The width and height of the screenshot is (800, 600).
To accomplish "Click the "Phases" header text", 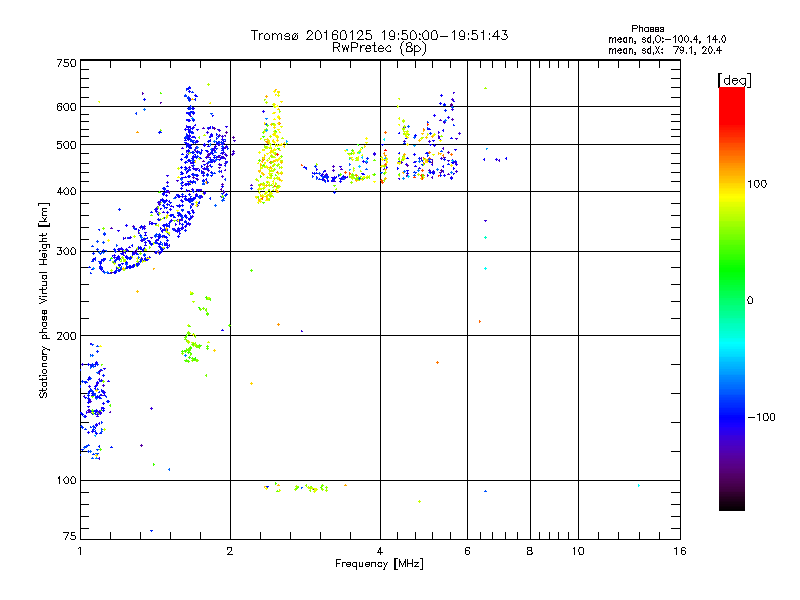I will (647, 29).
